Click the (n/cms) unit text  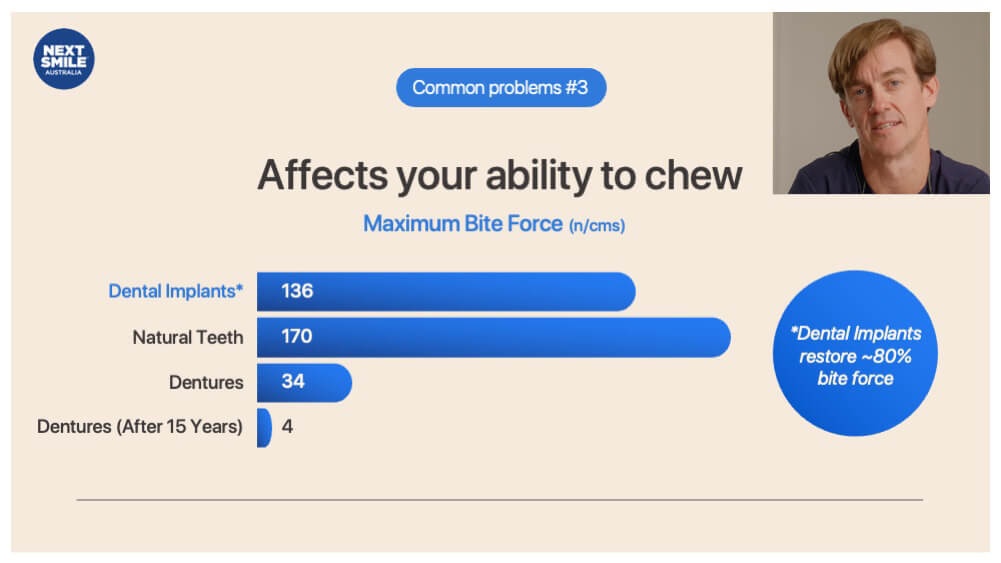pos(597,226)
